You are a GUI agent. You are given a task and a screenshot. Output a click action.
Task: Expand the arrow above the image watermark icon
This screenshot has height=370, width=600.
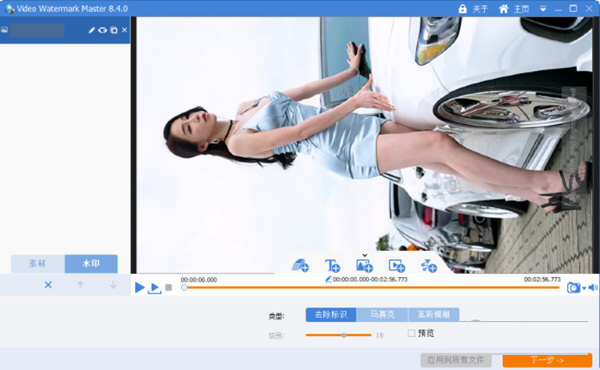(x=365, y=255)
